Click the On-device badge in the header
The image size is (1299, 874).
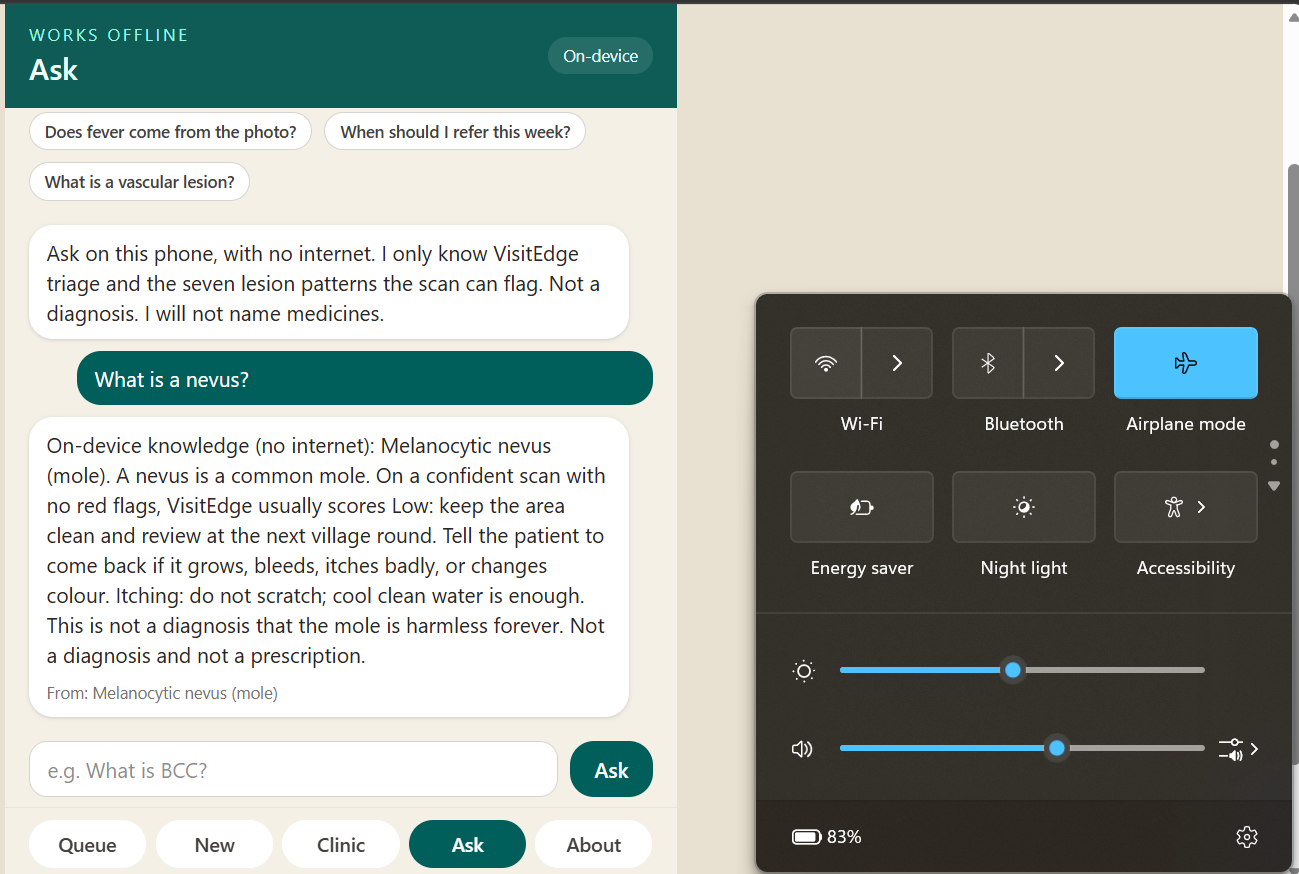601,56
